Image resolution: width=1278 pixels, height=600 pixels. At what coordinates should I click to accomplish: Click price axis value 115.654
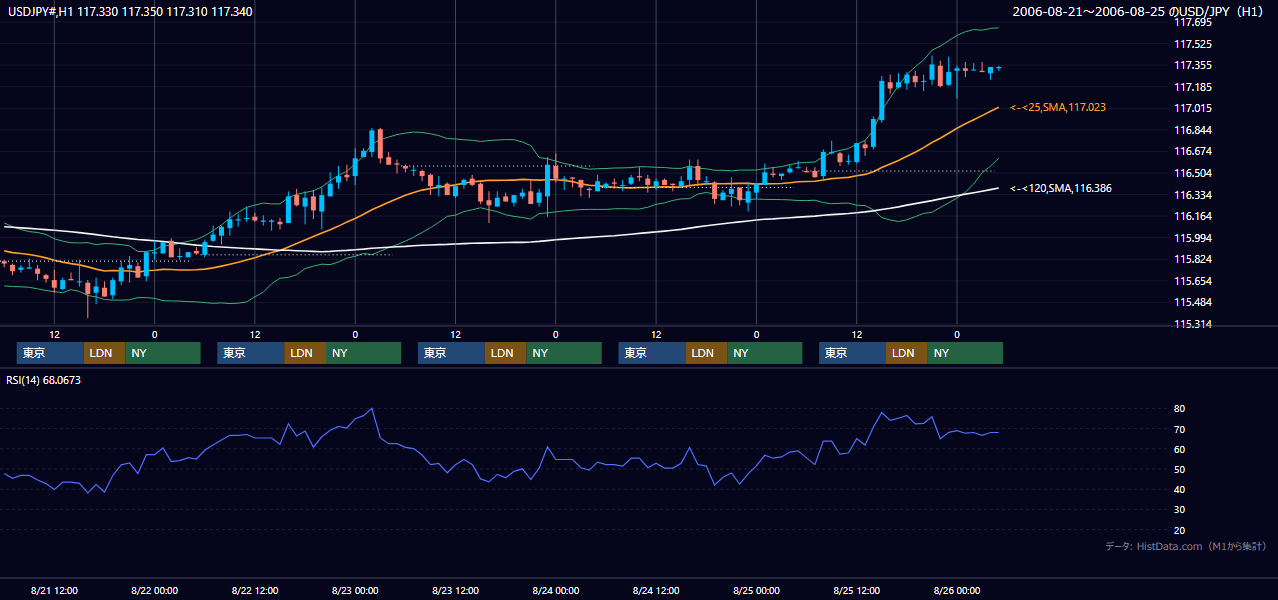1193,281
